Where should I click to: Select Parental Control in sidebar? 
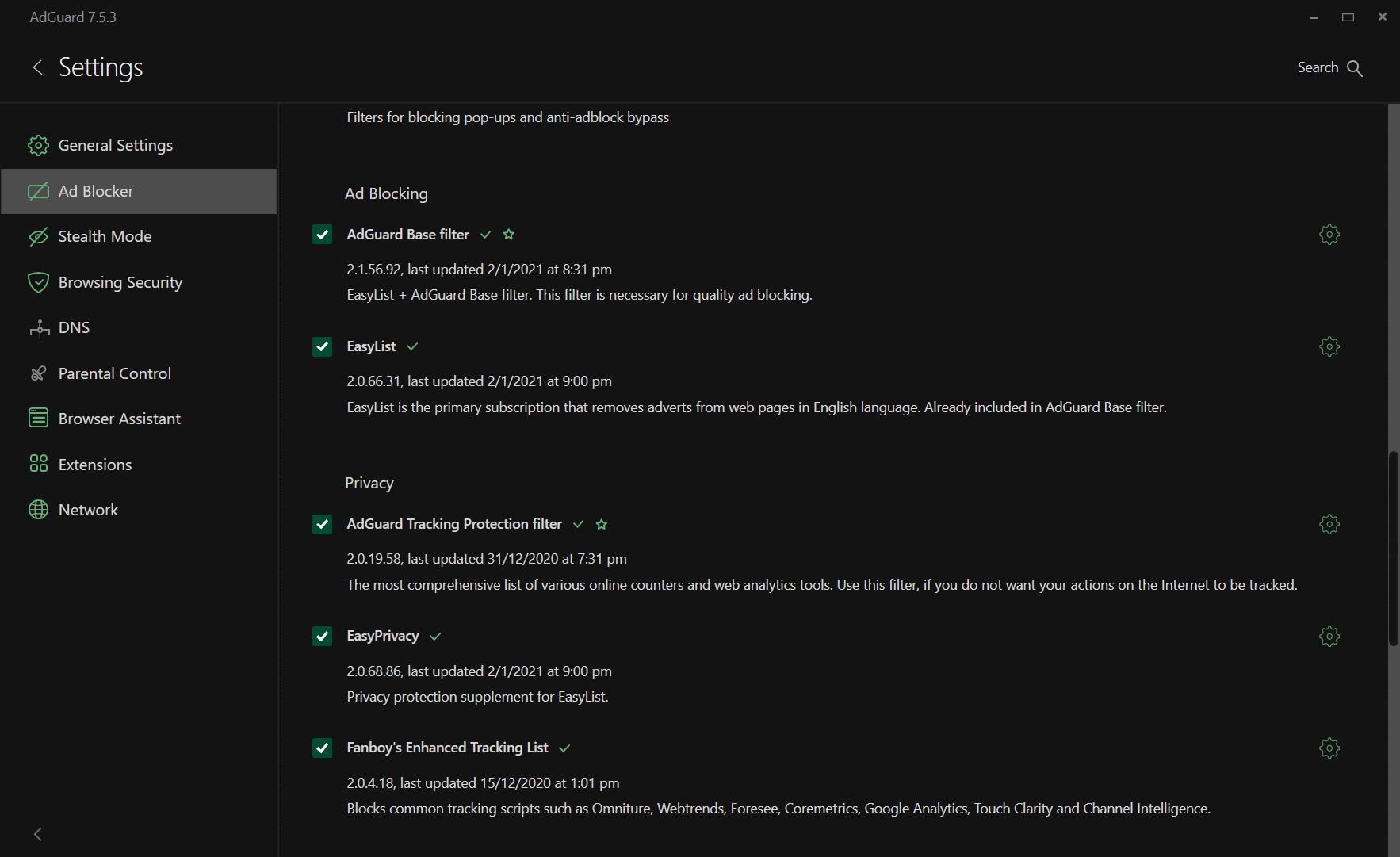(114, 373)
